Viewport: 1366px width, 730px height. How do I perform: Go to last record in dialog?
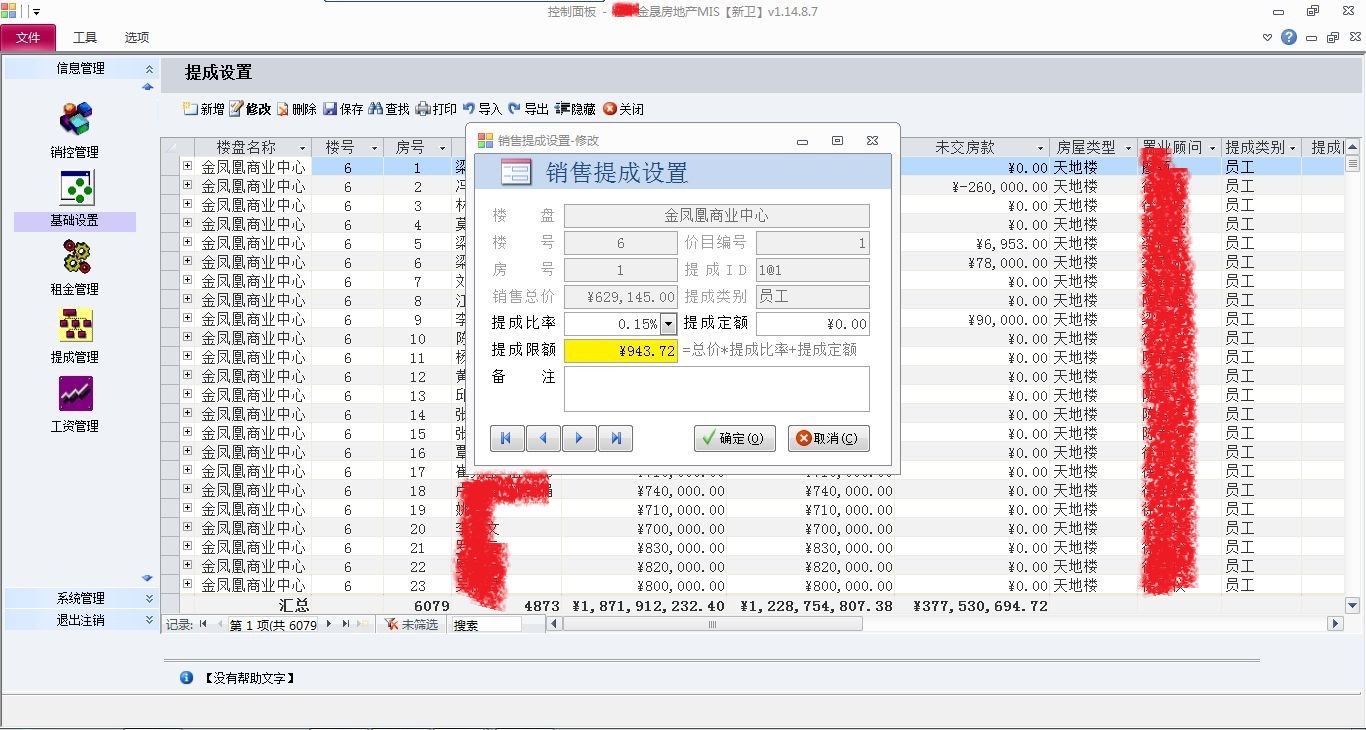click(615, 438)
